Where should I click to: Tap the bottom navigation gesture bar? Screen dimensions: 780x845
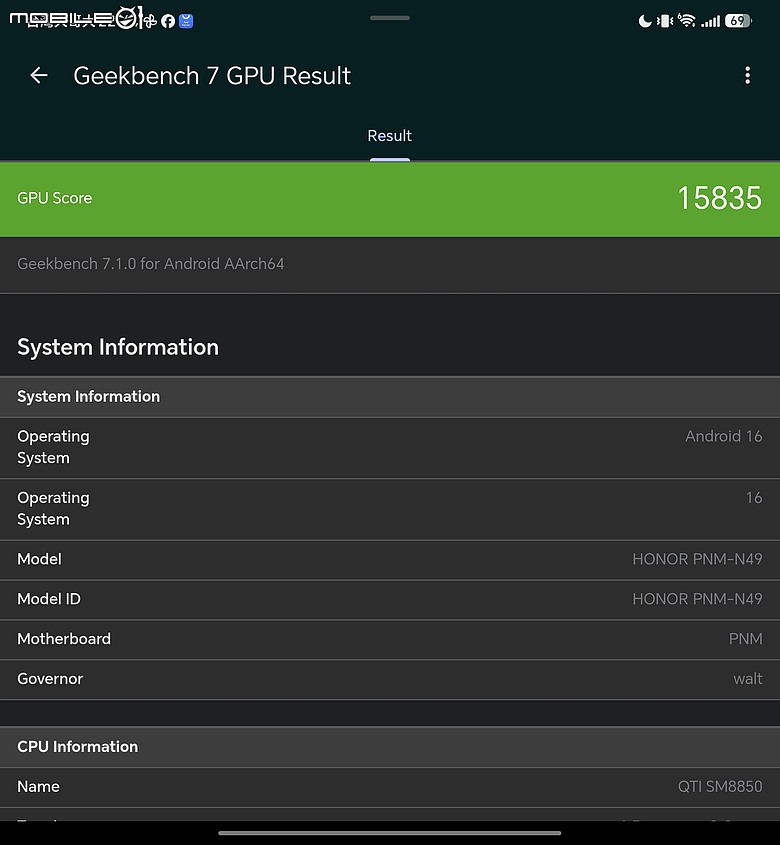click(x=390, y=833)
